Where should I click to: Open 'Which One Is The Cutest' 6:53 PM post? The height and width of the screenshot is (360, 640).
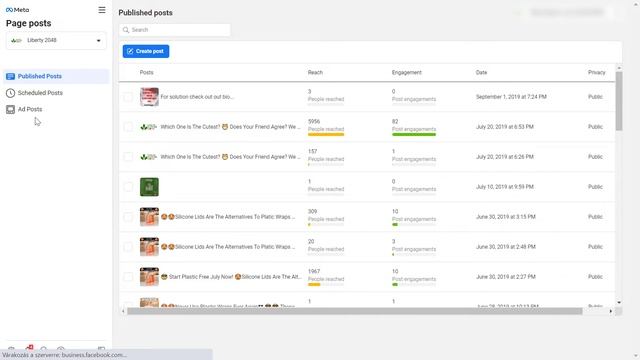coord(230,127)
